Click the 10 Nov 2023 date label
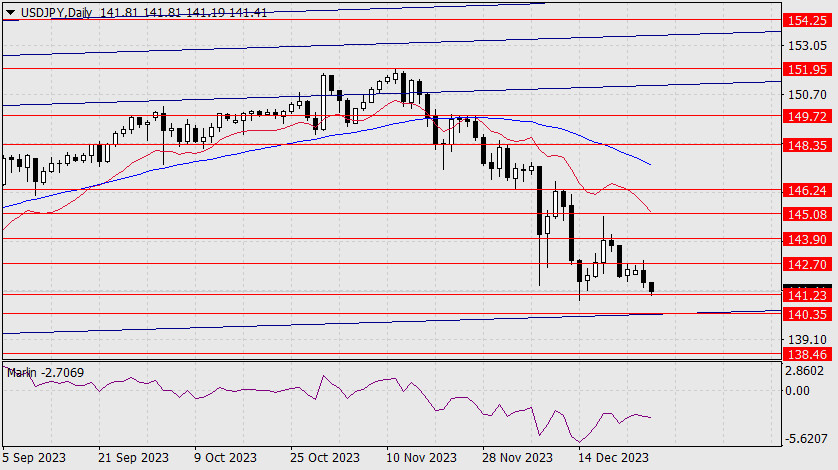The width and height of the screenshot is (838, 470). [421, 458]
